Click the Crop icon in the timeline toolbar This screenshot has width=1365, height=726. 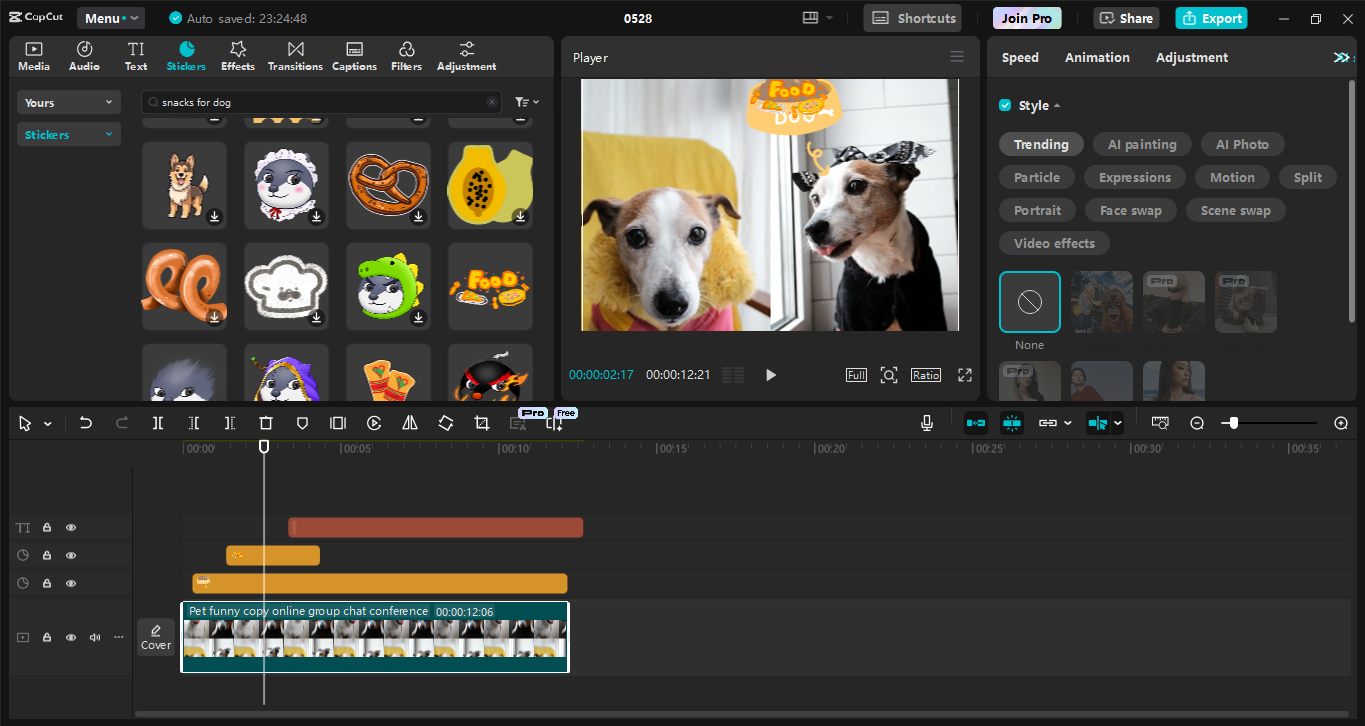click(x=481, y=422)
